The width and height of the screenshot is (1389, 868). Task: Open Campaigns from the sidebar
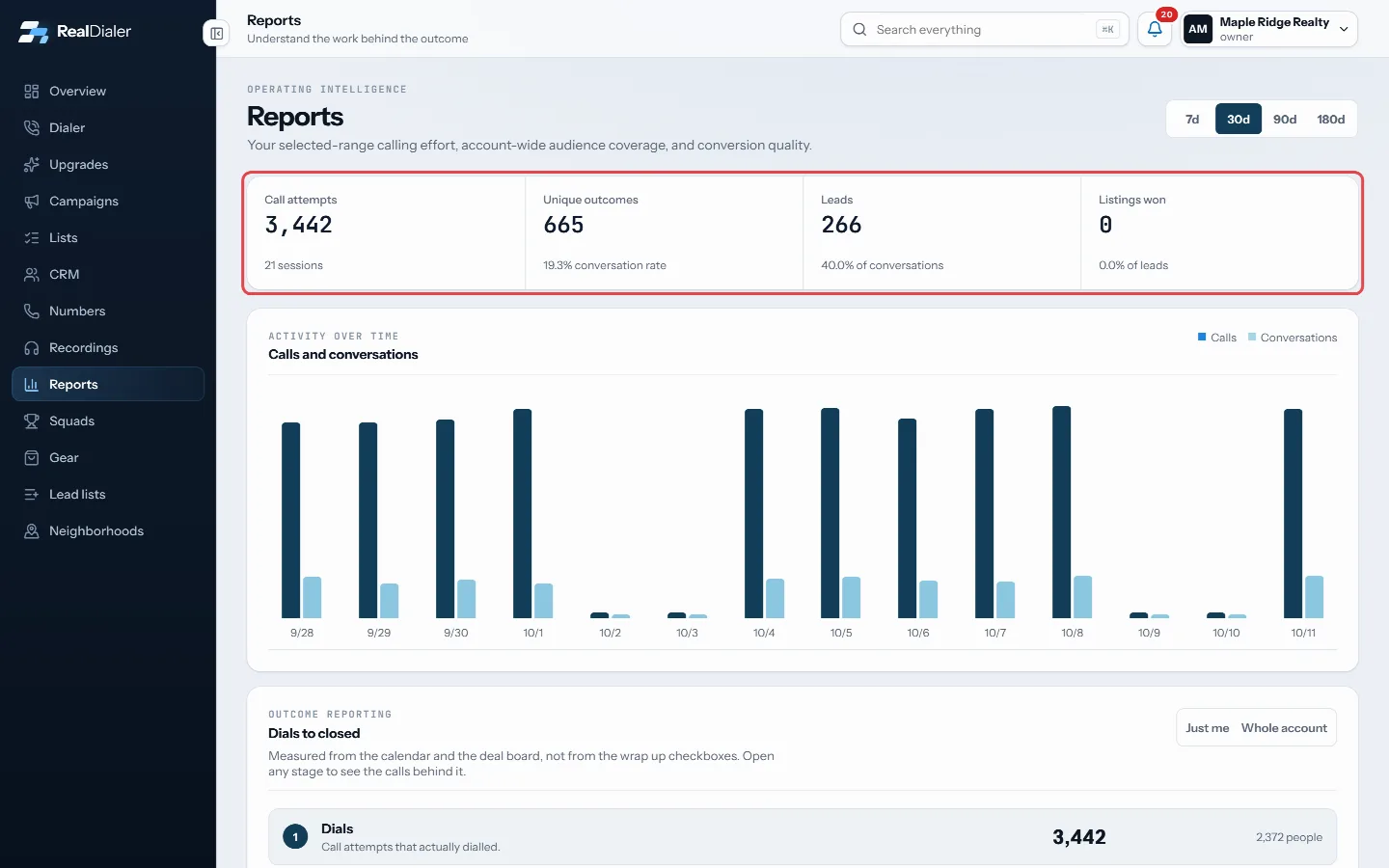(x=108, y=202)
